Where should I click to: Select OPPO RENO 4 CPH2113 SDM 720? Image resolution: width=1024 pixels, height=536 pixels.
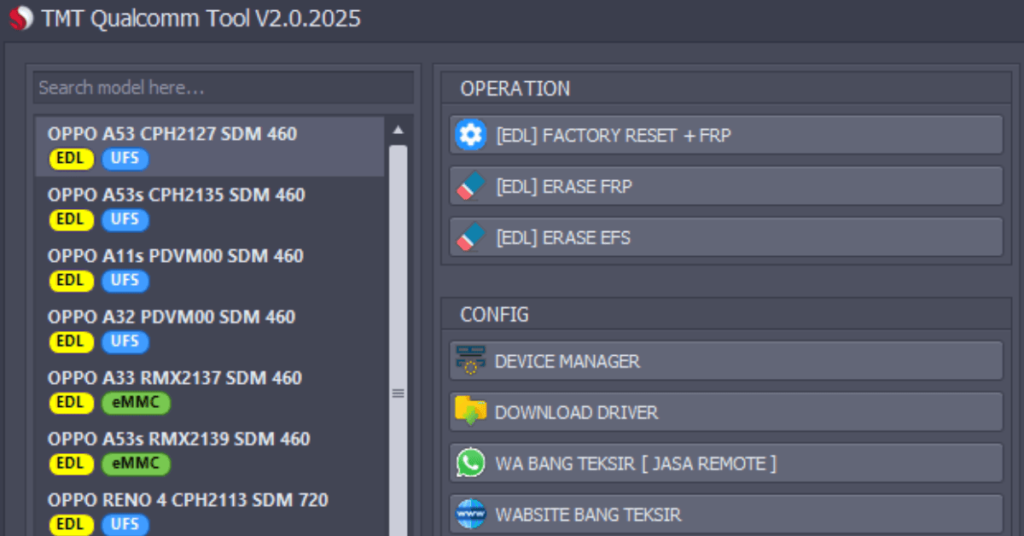(210, 512)
